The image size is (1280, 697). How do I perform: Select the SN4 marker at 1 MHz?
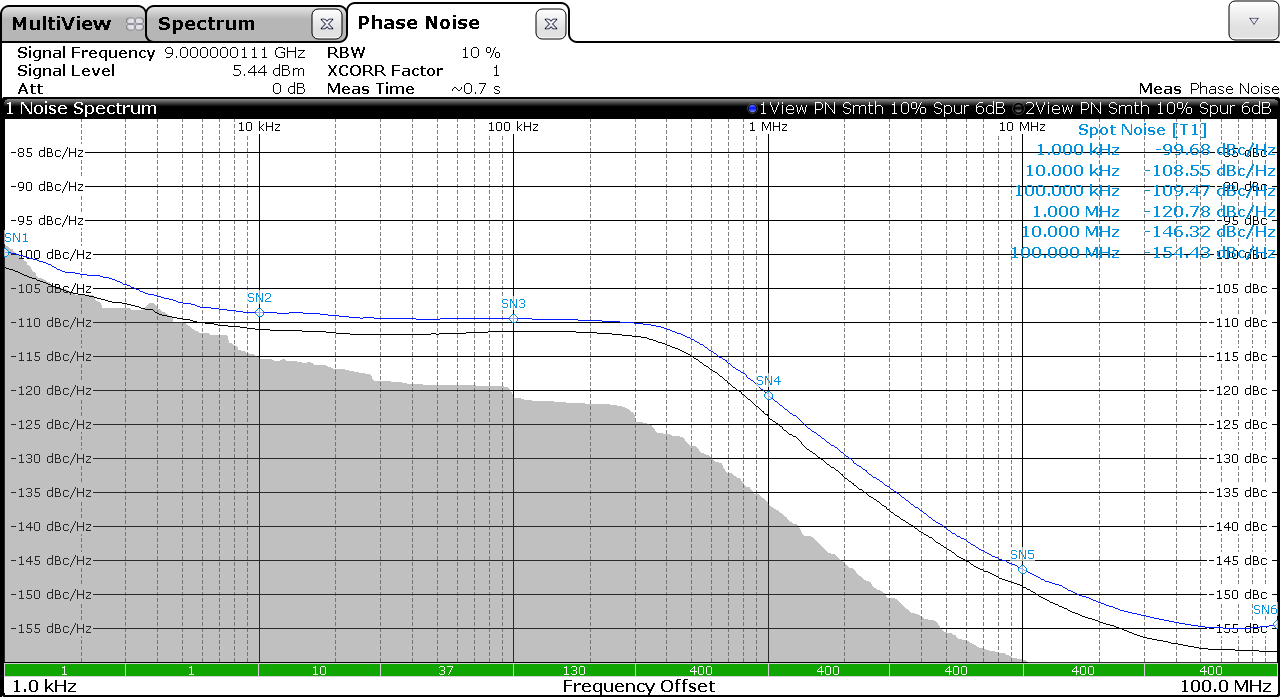768,395
